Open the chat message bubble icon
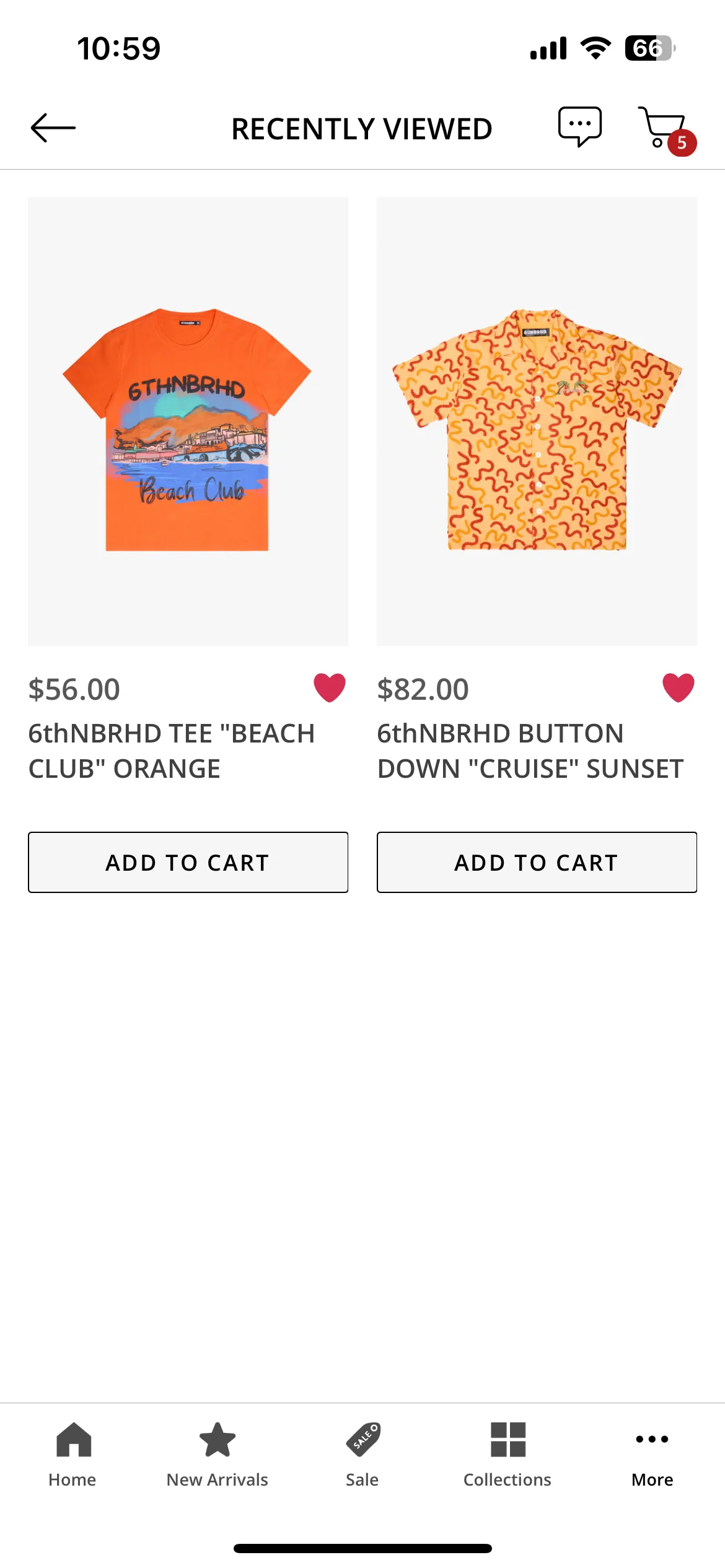Screen dimensions: 725x1568 pyautogui.click(x=580, y=127)
